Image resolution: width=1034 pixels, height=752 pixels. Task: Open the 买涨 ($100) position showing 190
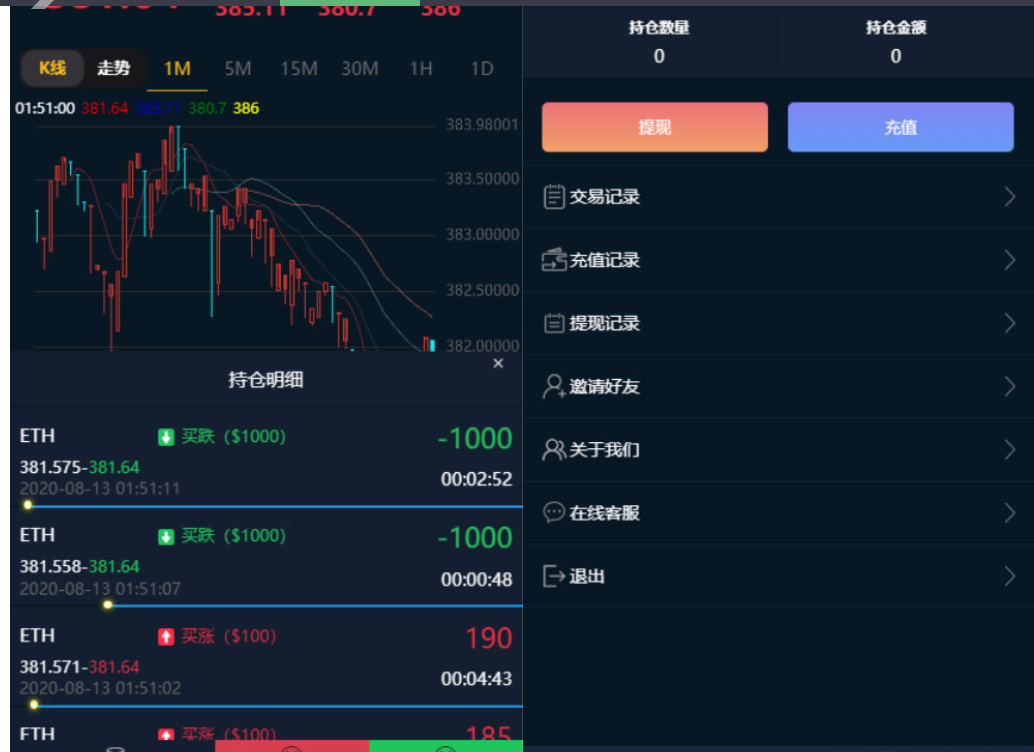point(266,655)
